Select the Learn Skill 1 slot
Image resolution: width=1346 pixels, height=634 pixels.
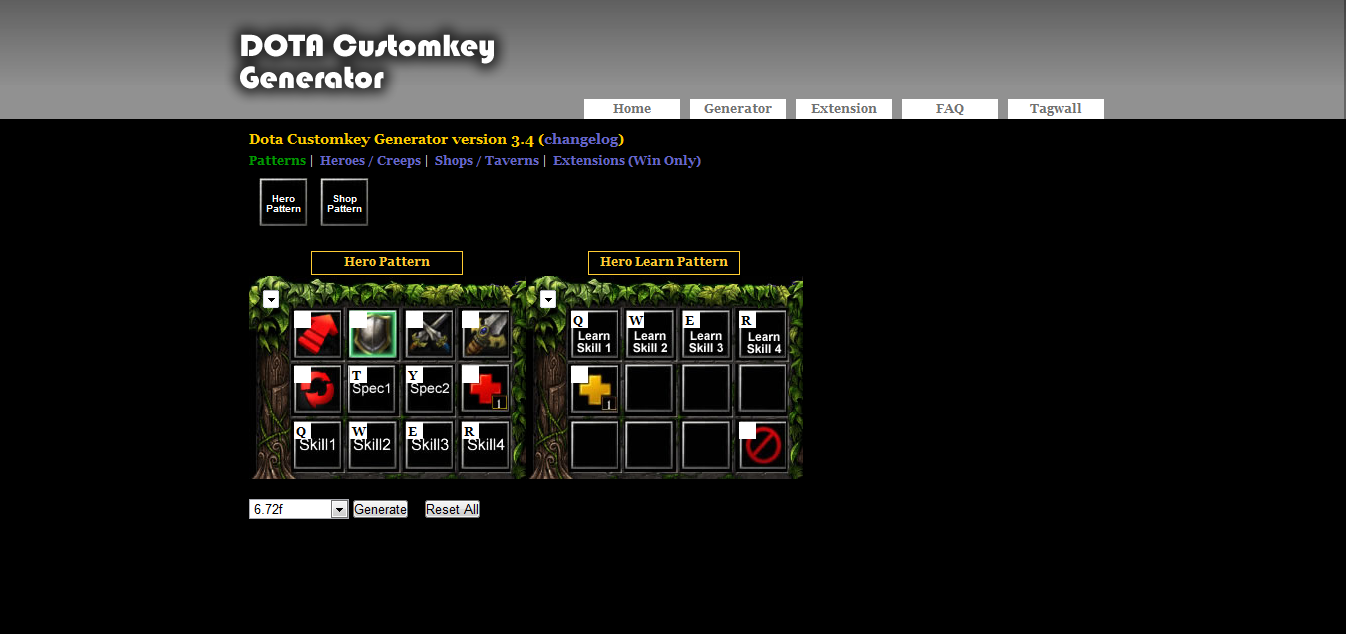tap(595, 334)
